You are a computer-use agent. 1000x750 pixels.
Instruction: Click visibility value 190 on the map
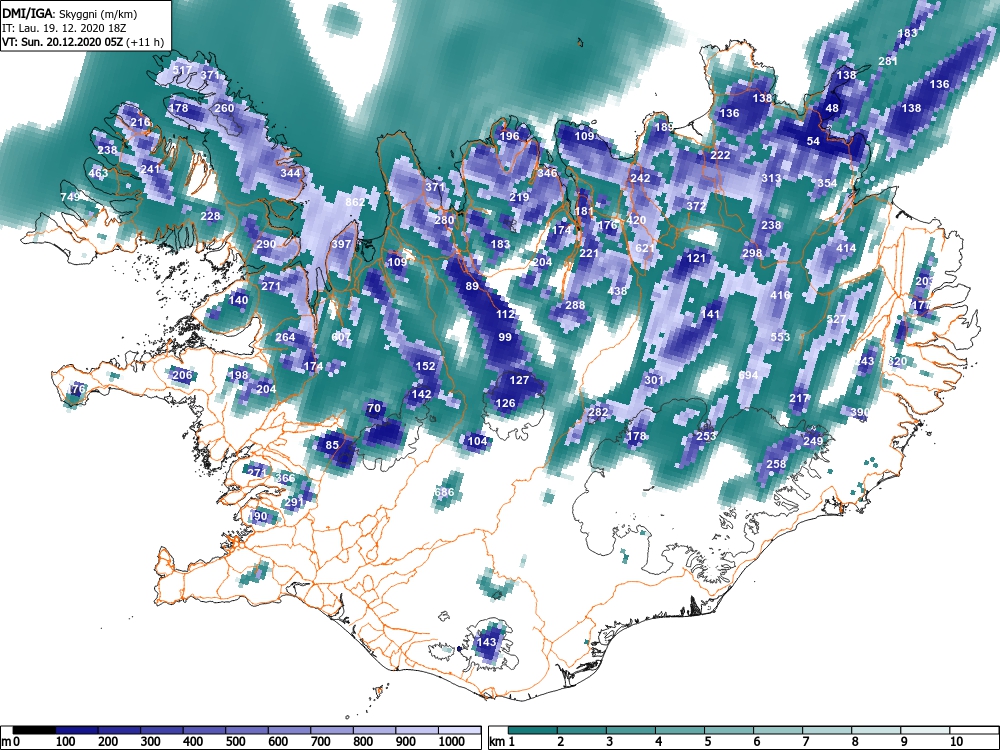(x=258, y=516)
